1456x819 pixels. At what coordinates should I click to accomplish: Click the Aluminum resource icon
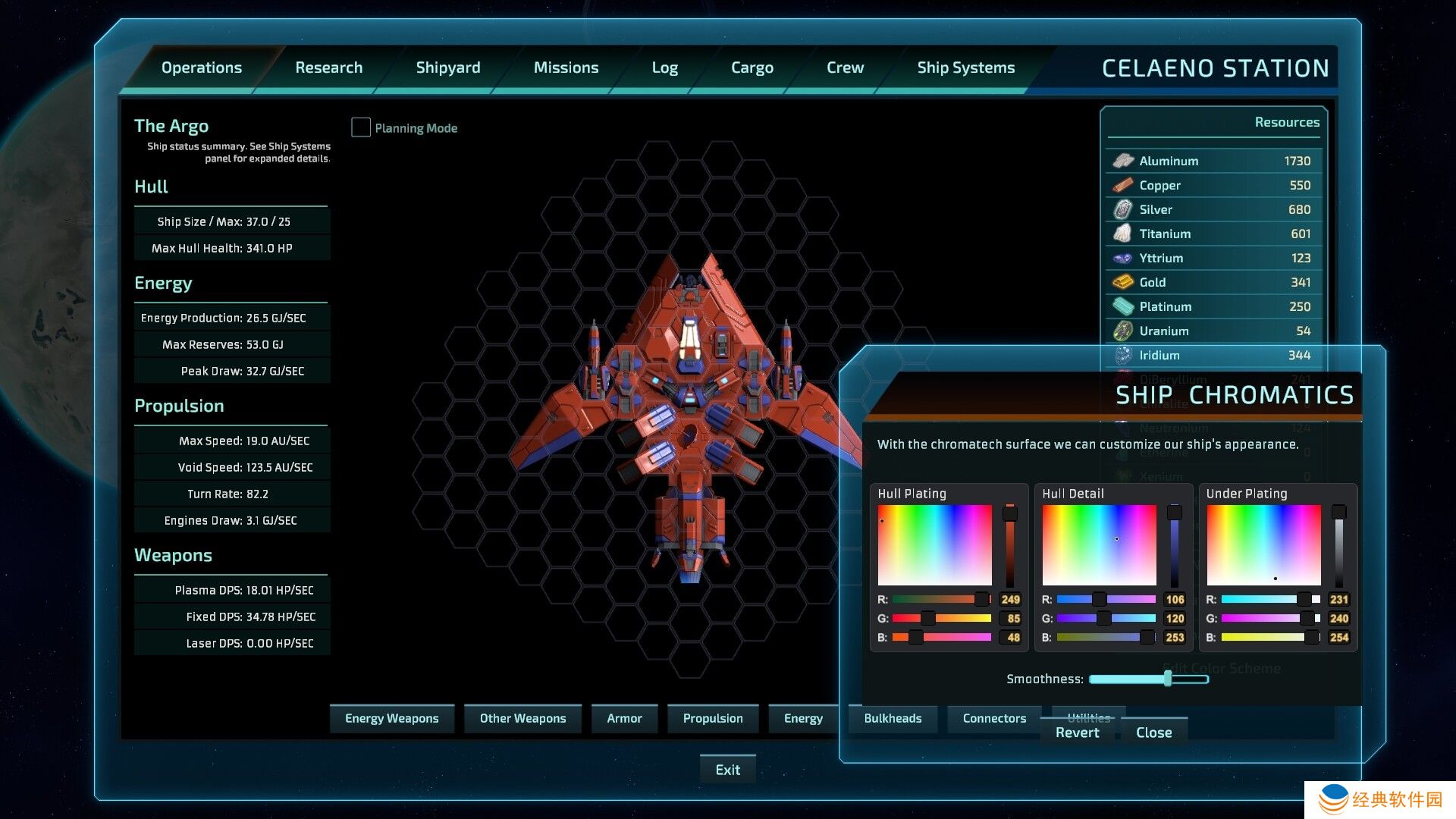(1123, 161)
